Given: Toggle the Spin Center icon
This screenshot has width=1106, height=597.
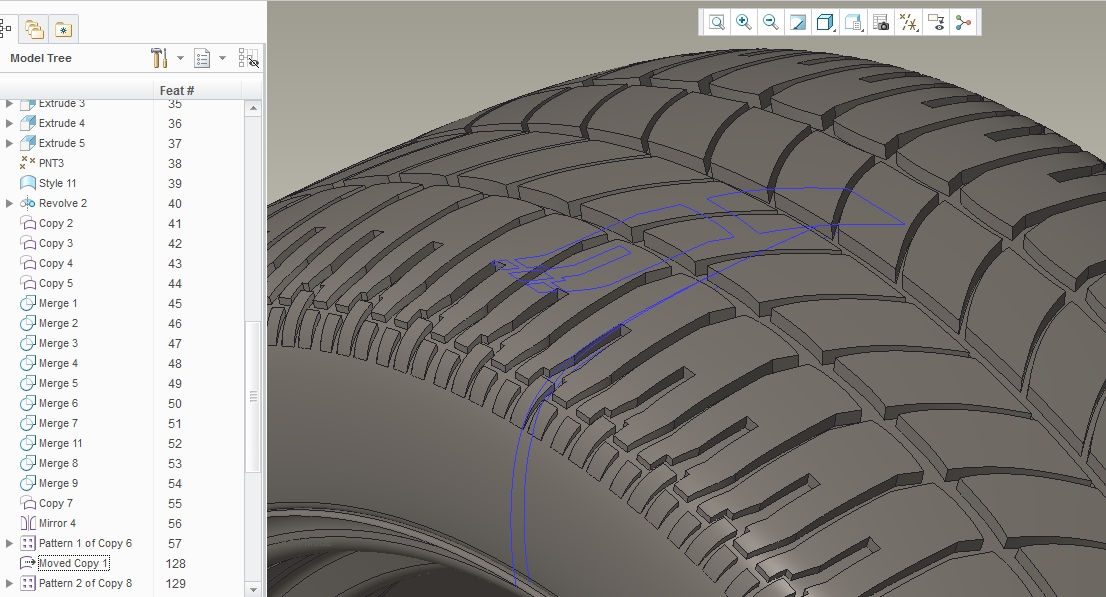Looking at the screenshot, I should click(964, 23).
